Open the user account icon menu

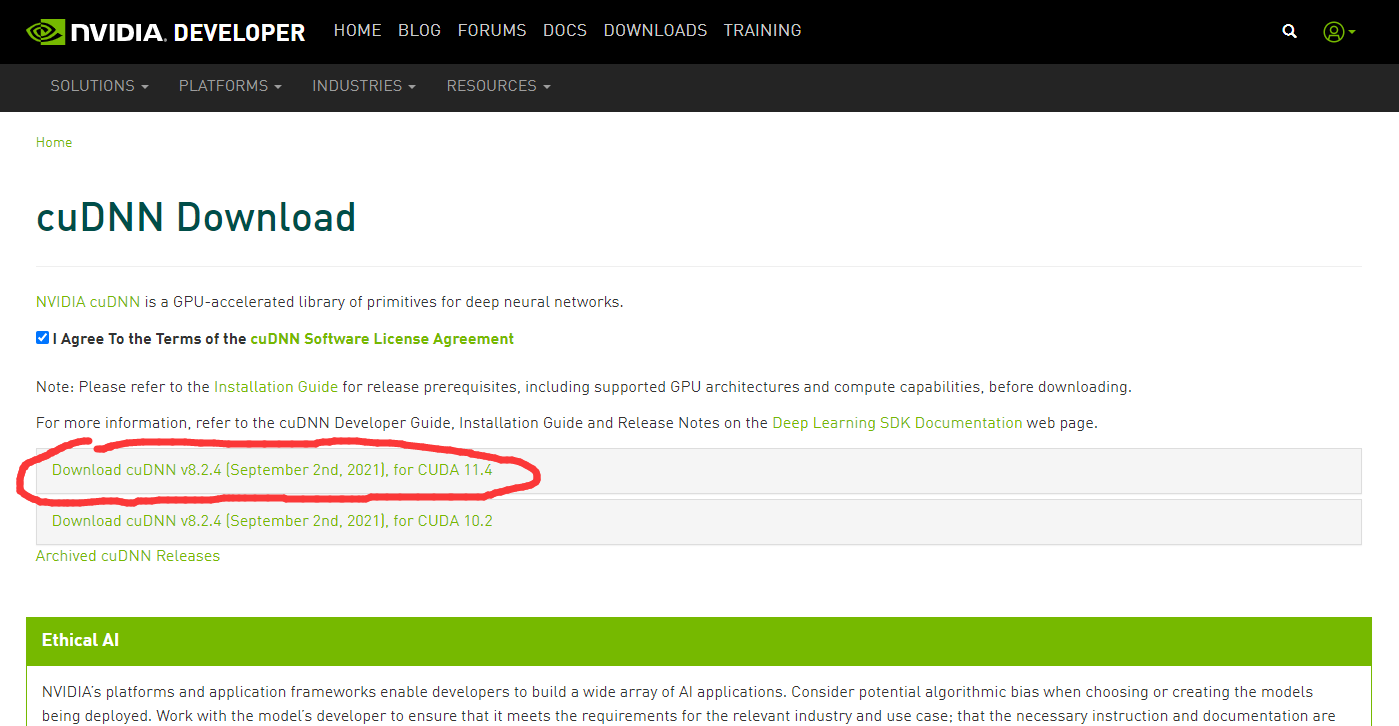1338,32
